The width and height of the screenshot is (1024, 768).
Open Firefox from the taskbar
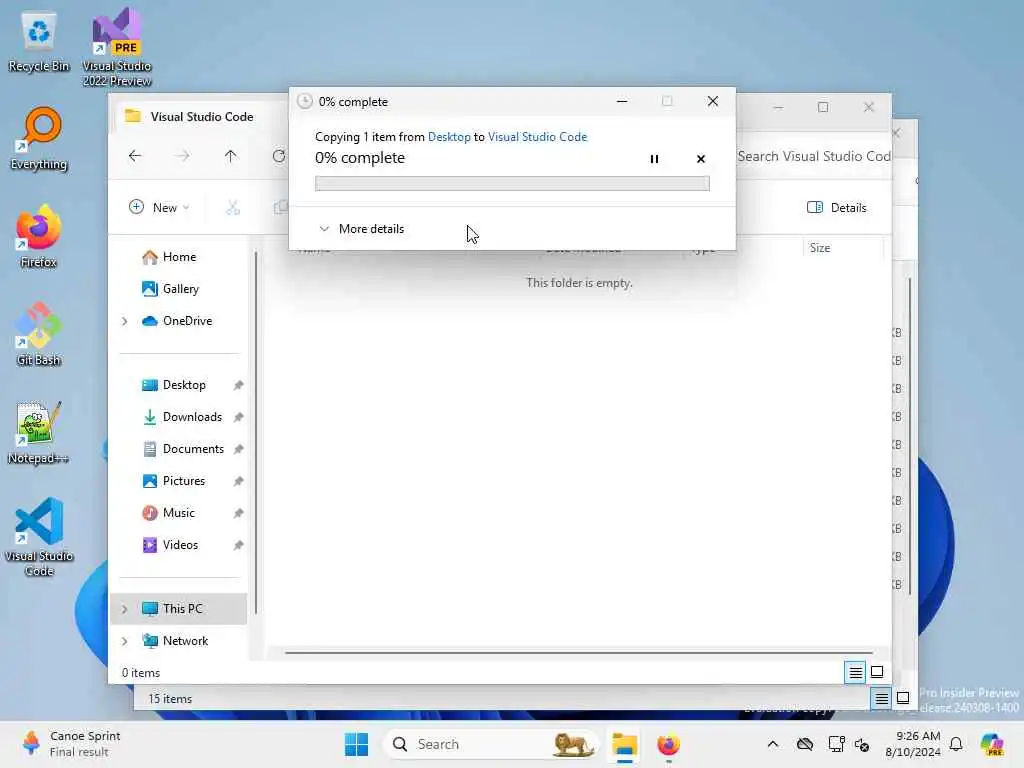coord(668,744)
